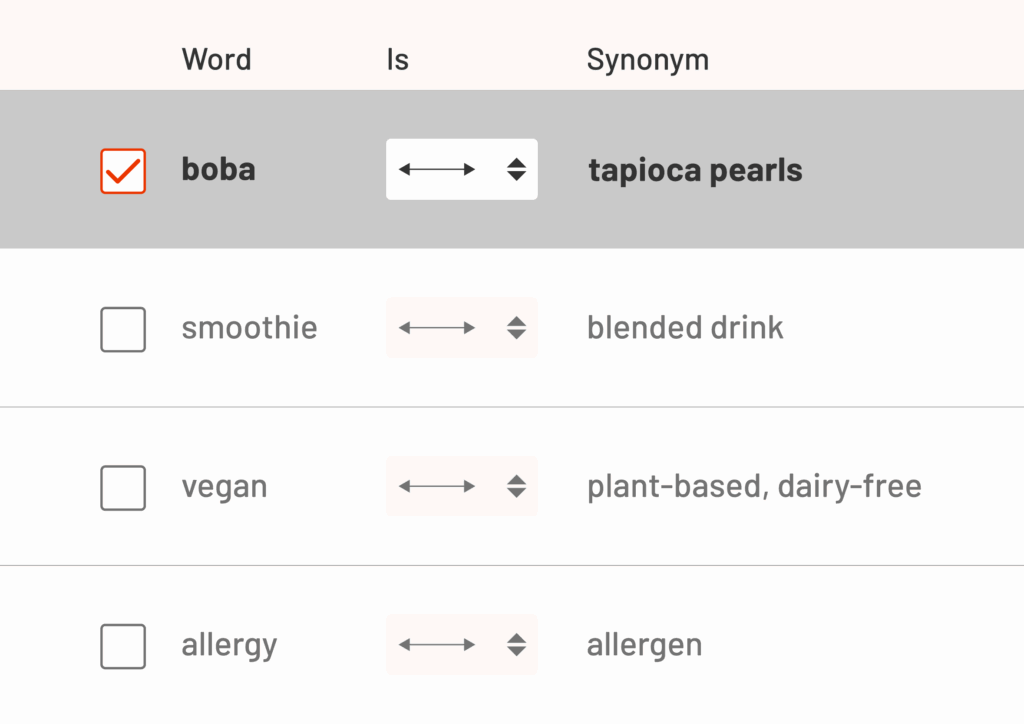1024x724 pixels.
Task: Click the word smoothie
Action: point(249,328)
